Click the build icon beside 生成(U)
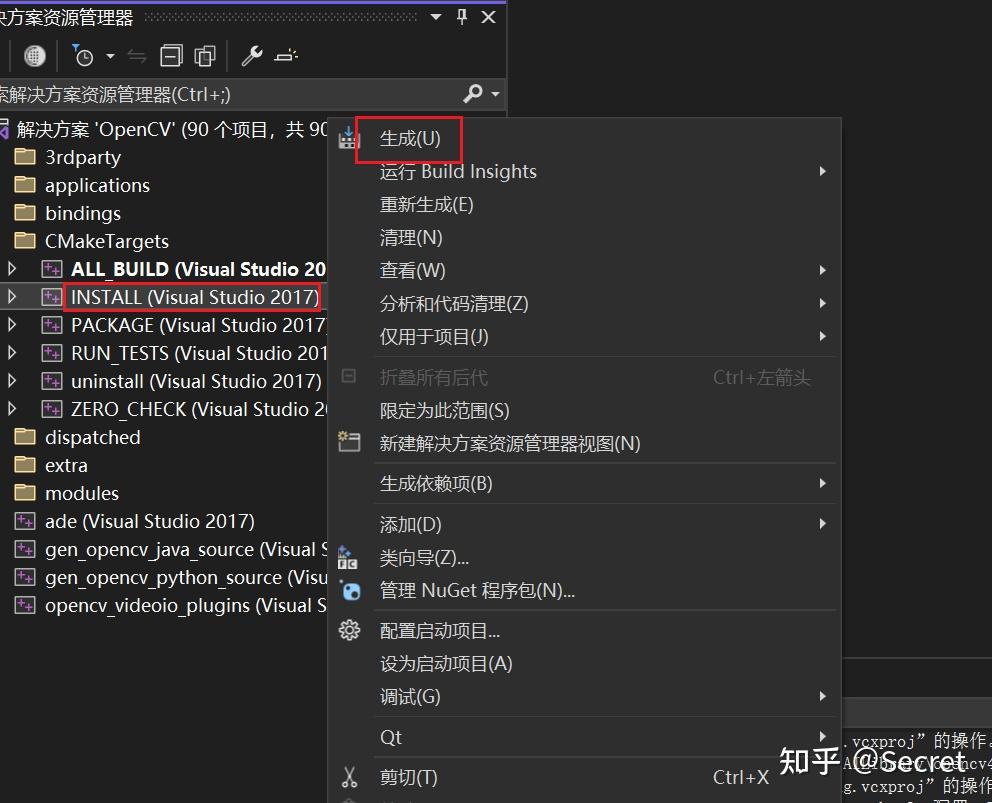Image resolution: width=992 pixels, height=803 pixels. 349,138
